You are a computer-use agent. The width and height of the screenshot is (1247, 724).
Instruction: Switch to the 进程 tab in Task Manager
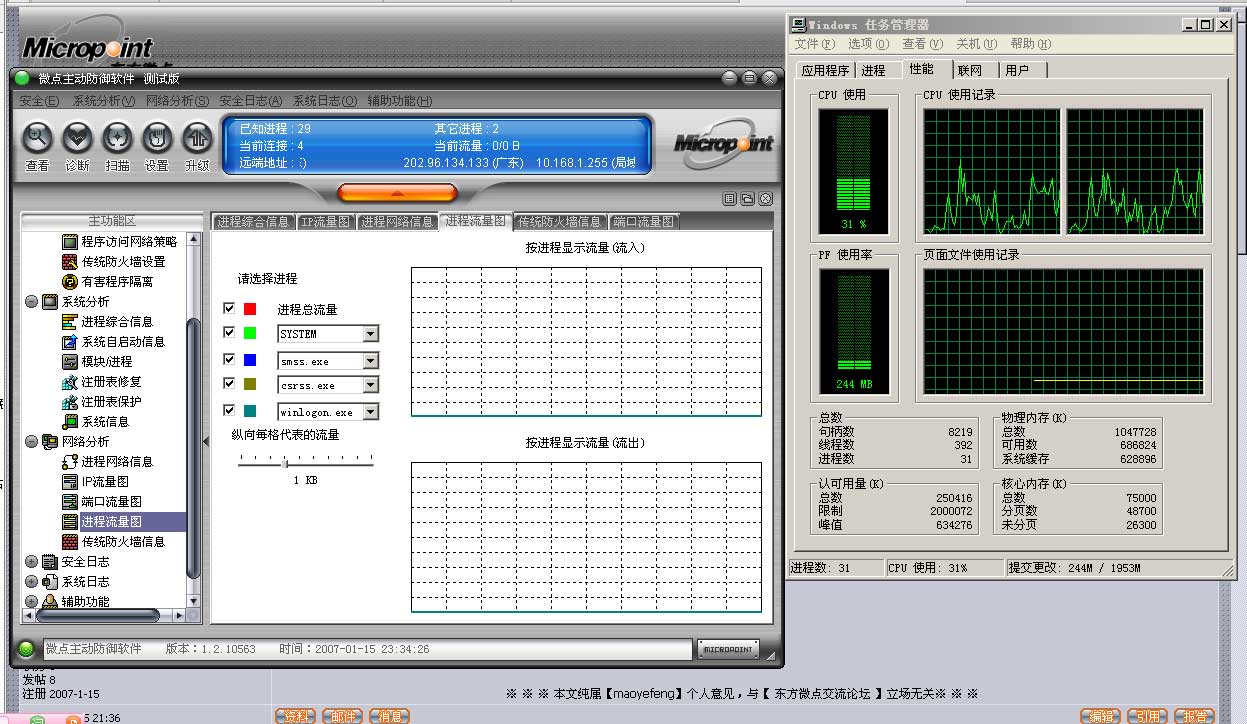(873, 70)
